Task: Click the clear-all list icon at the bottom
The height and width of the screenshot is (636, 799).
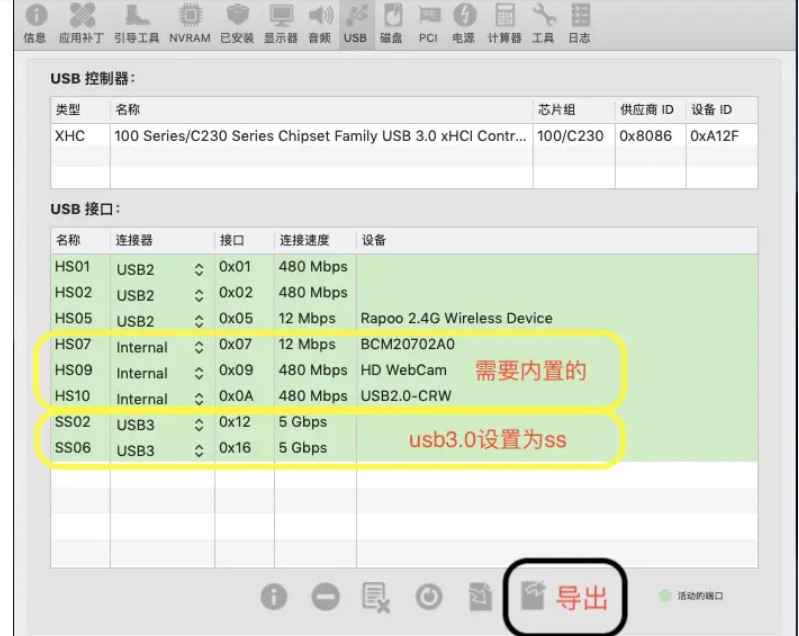Action: (376, 597)
